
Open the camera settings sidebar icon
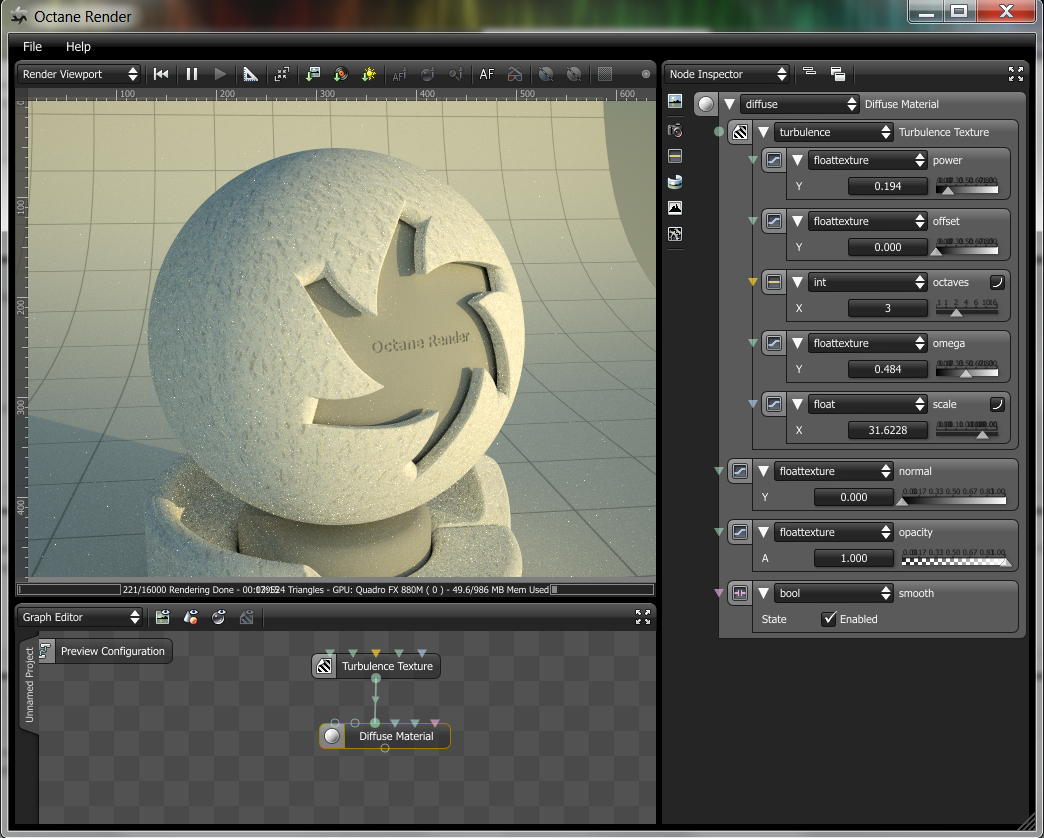coord(674,129)
